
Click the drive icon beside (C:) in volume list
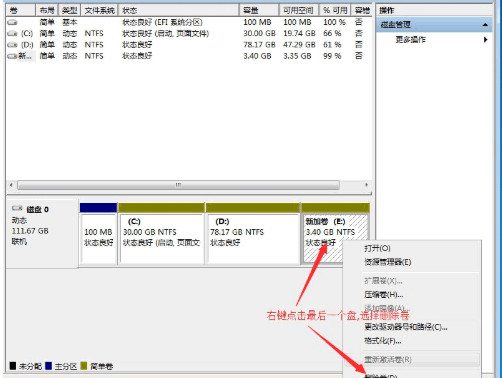[12, 33]
